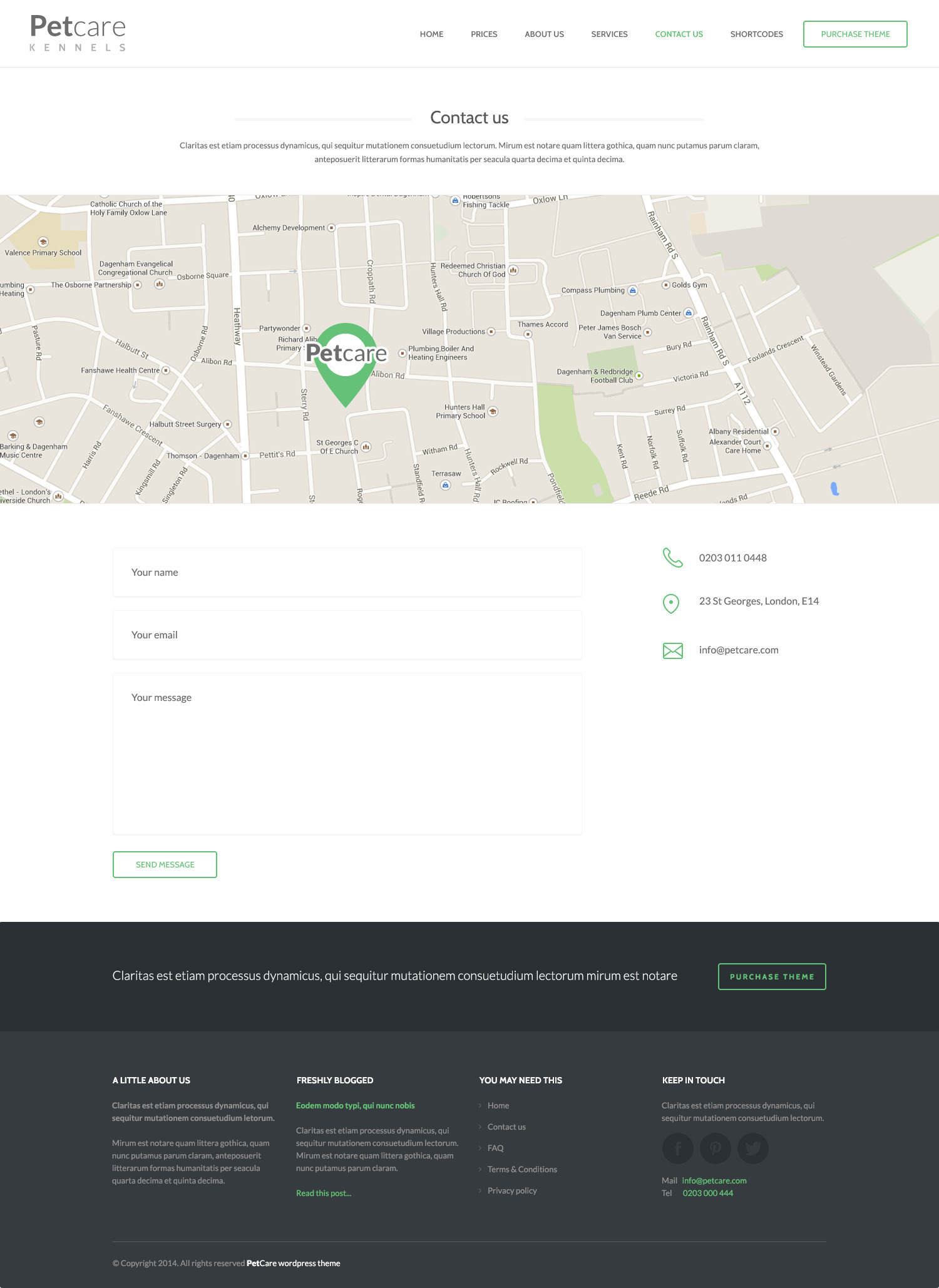Click the Peter James Bosch Van Service marker
This screenshot has width=939, height=1288.
coord(648,332)
